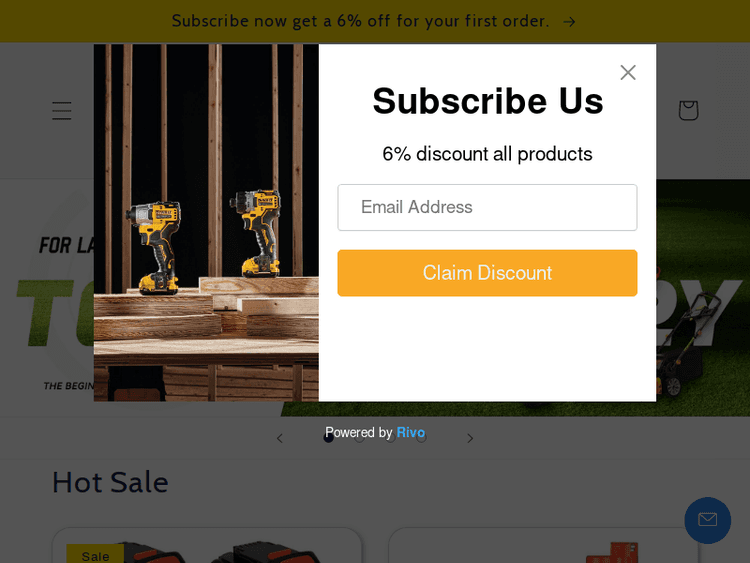
Task: Open the first Hot Sale product card
Action: [207, 545]
